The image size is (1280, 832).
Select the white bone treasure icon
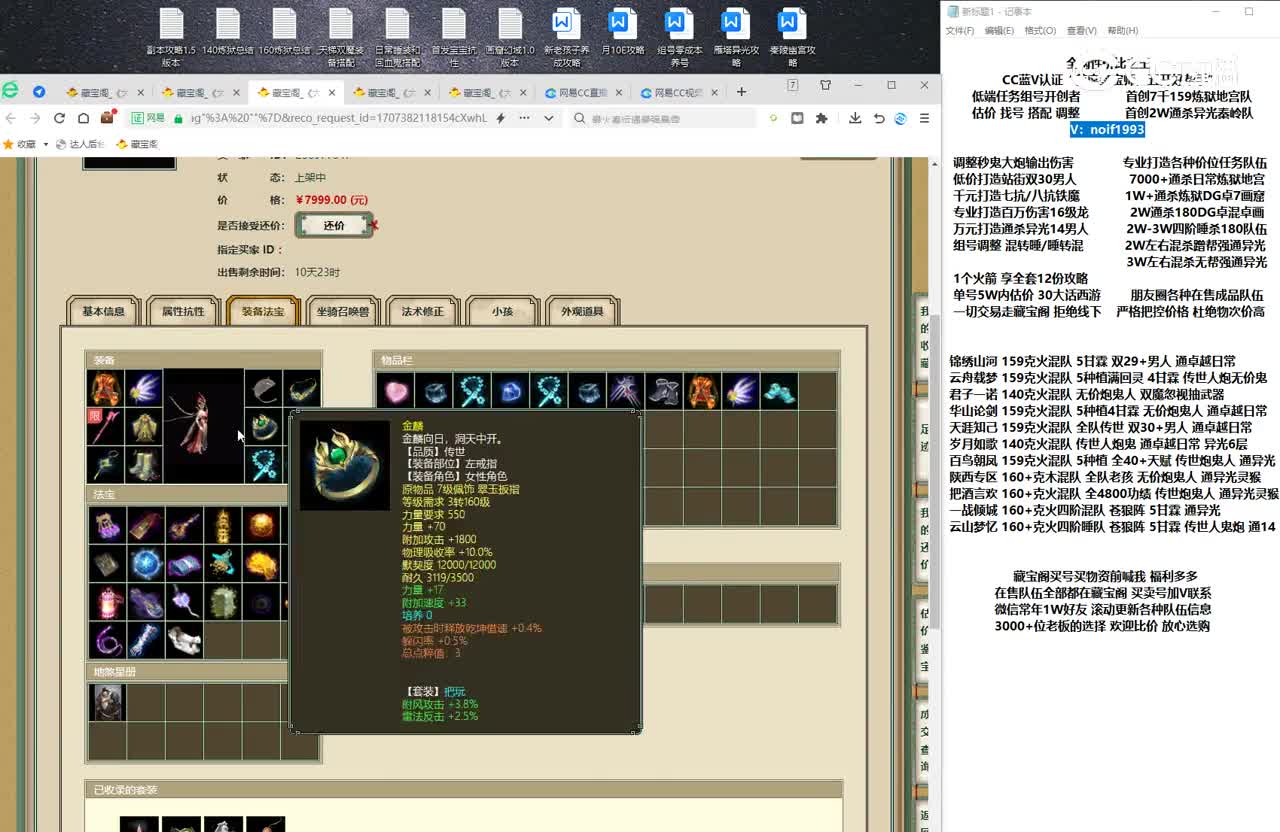pos(184,640)
